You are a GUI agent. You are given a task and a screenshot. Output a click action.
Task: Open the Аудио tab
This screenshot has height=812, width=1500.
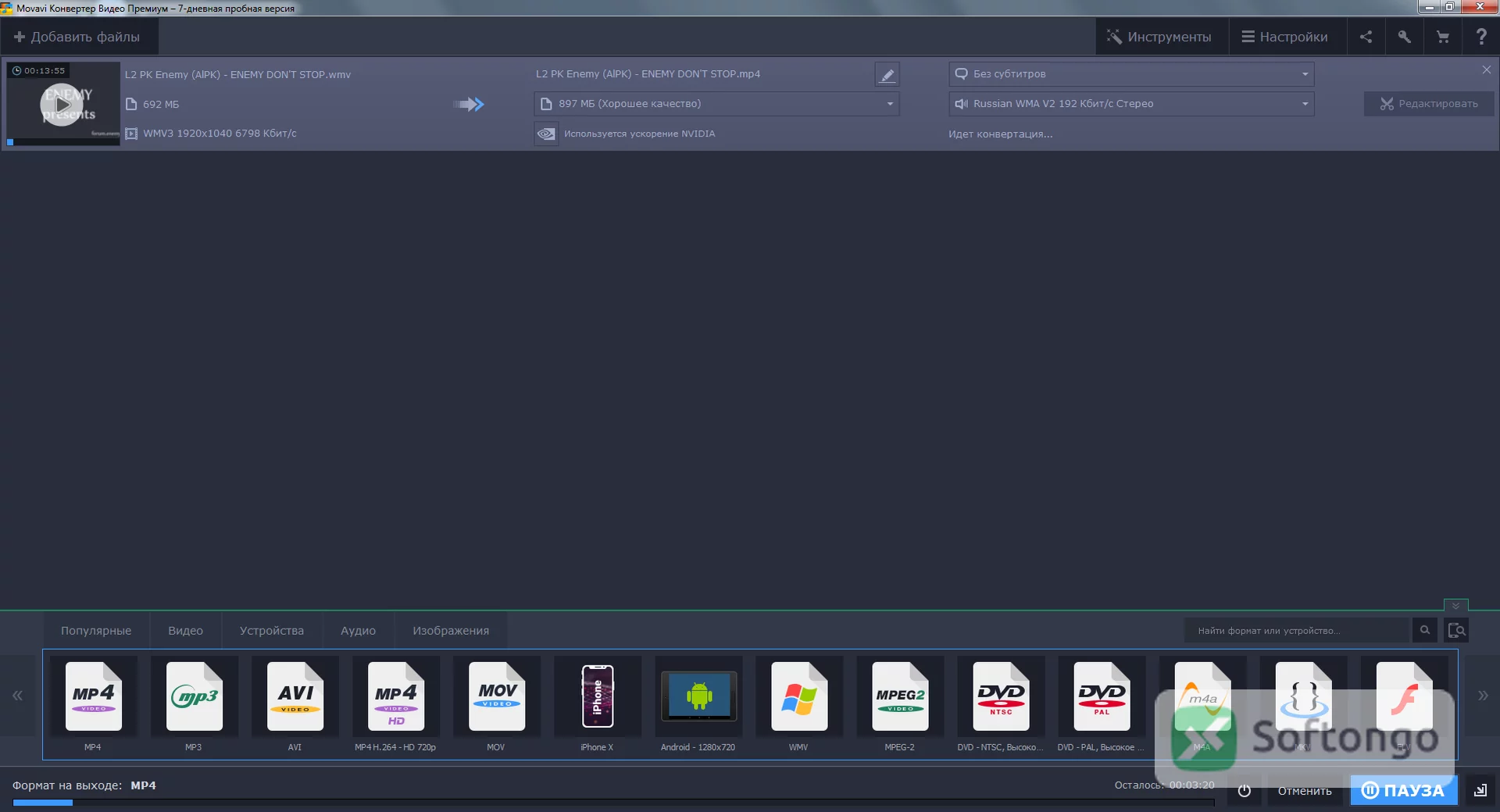pos(359,631)
